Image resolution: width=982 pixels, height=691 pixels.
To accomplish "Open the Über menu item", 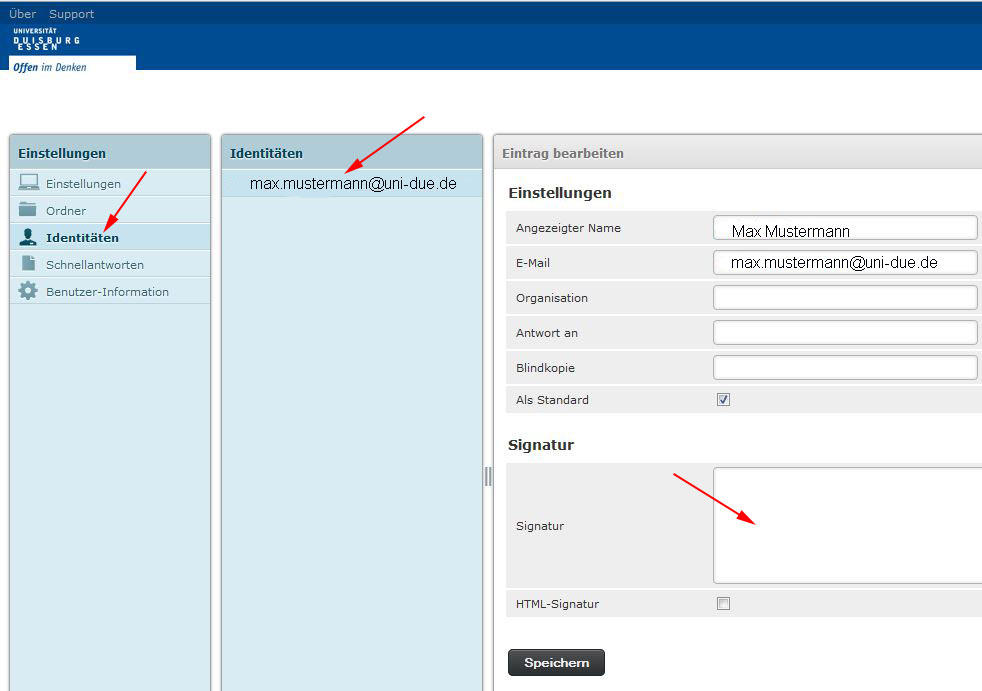I will (x=22, y=14).
